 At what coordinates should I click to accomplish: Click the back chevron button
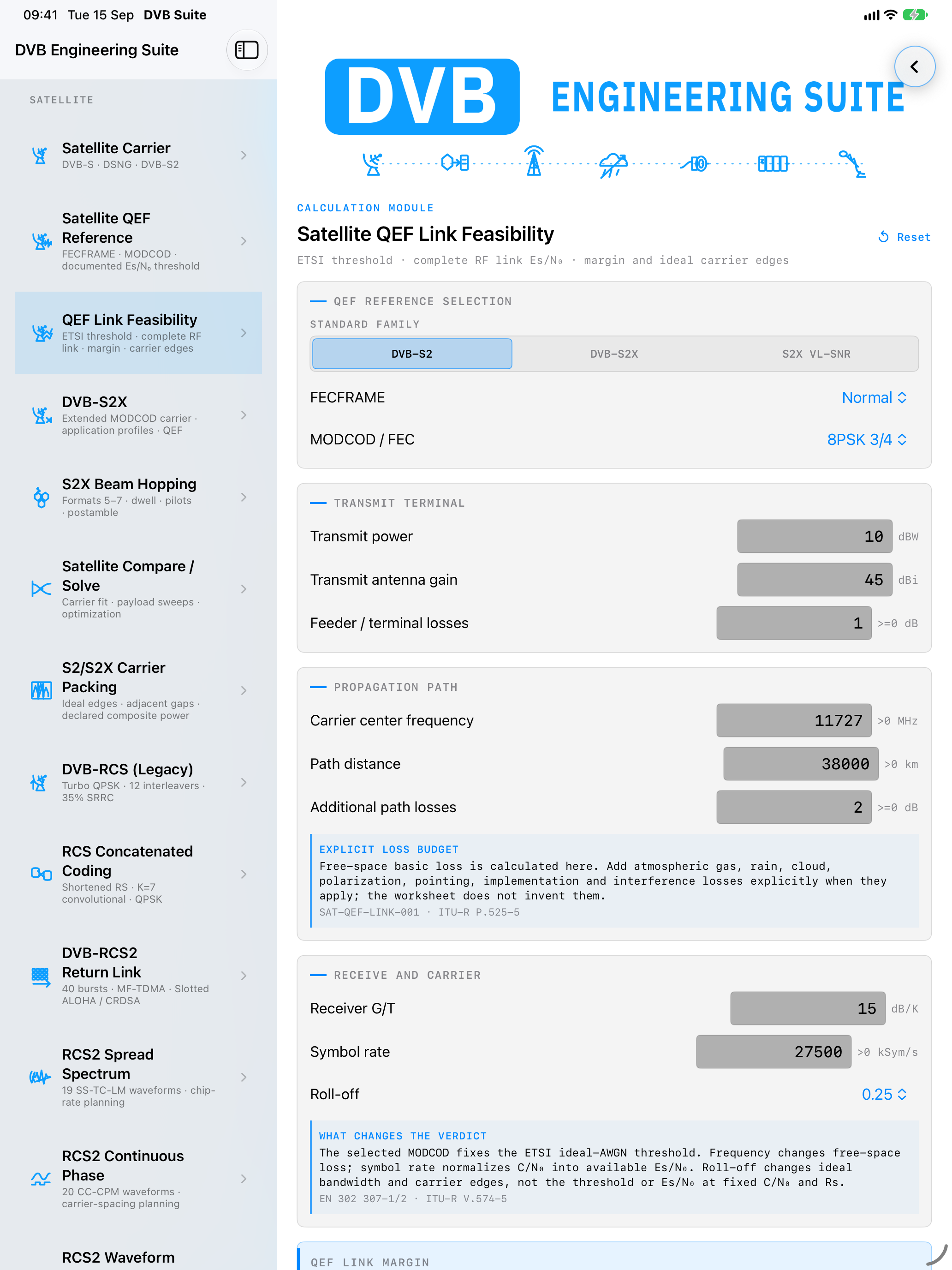(x=914, y=66)
